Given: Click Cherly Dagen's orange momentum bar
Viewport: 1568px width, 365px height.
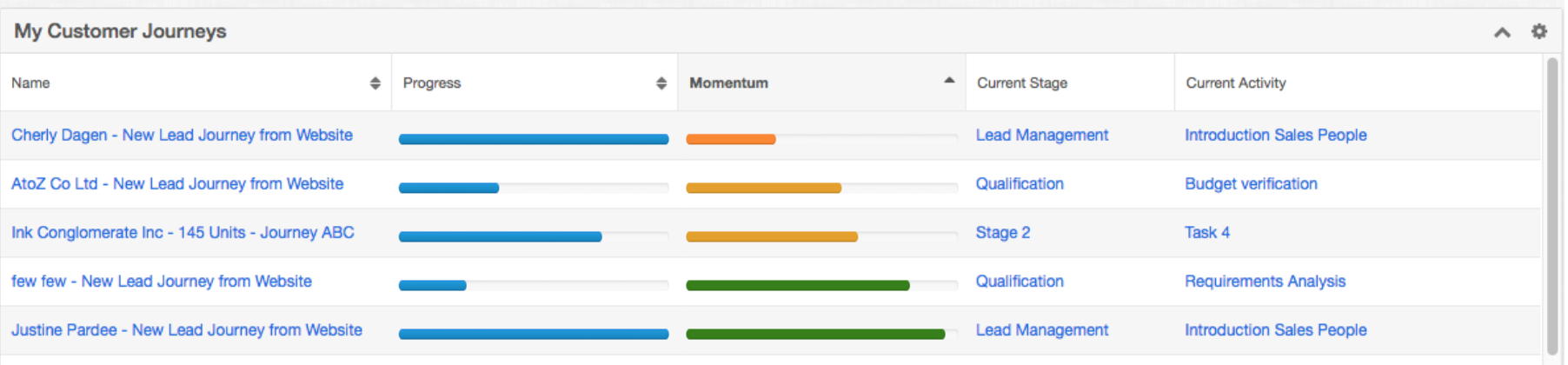Looking at the screenshot, I should point(730,139).
